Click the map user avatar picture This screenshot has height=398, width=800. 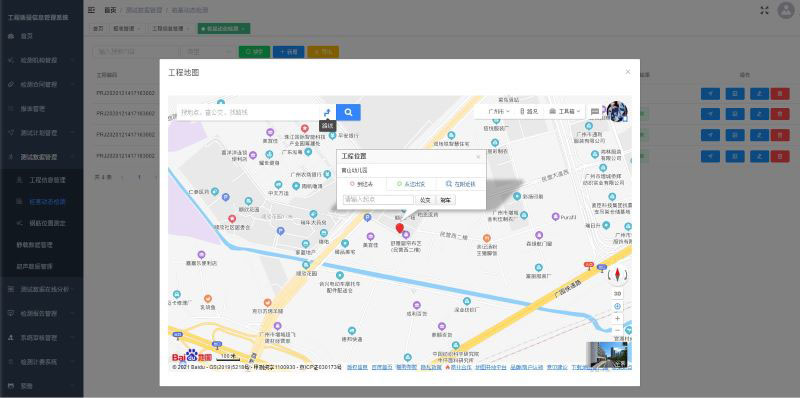click(617, 111)
